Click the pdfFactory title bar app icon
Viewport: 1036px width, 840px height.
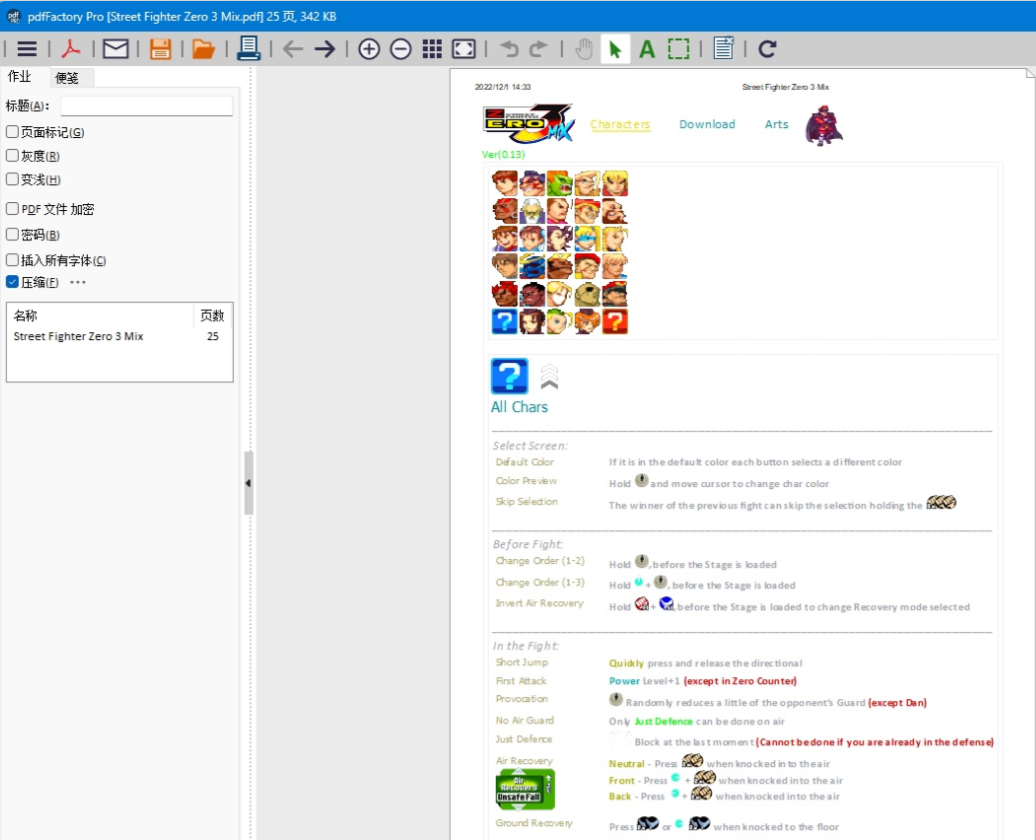[x=13, y=16]
